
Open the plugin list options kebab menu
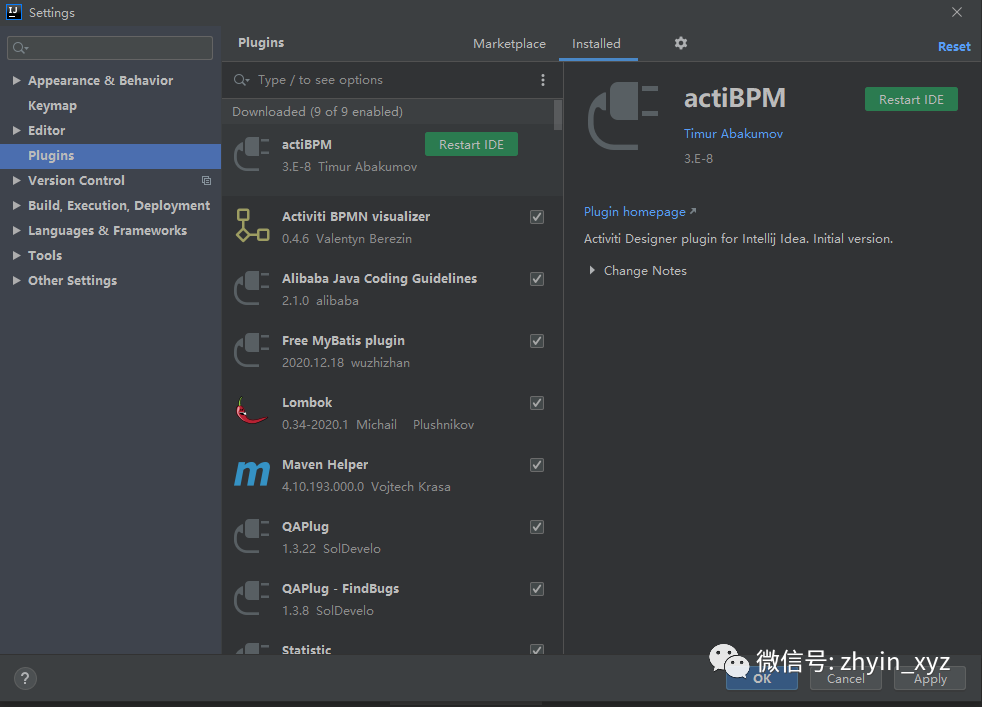[542, 80]
